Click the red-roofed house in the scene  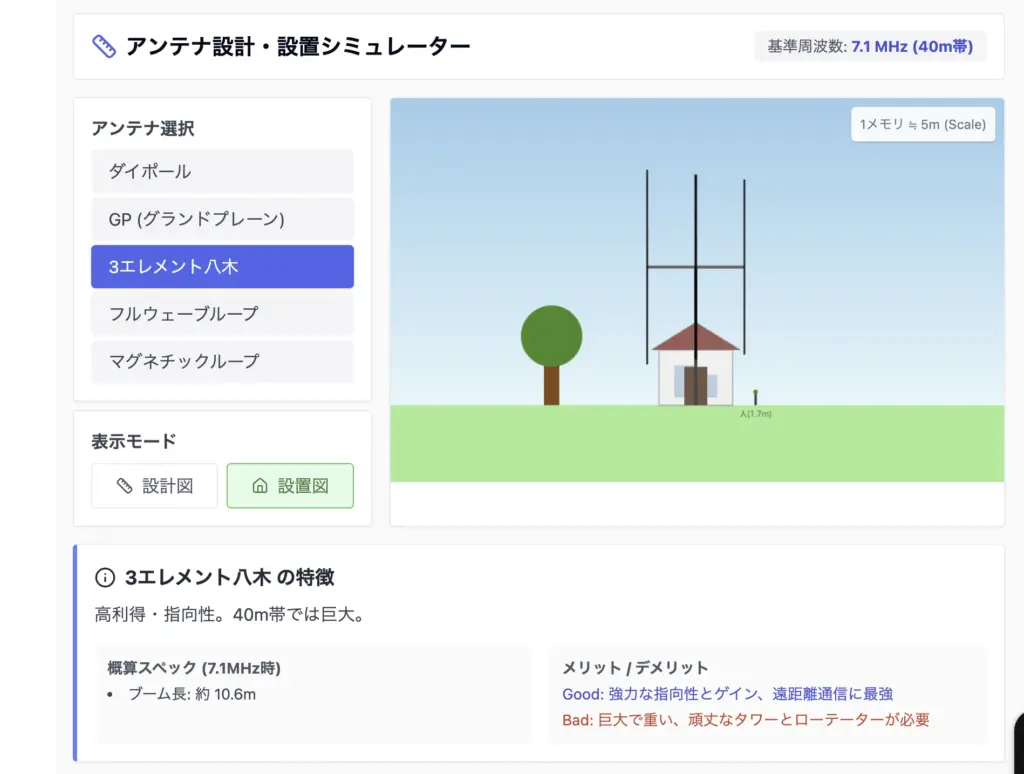click(695, 365)
